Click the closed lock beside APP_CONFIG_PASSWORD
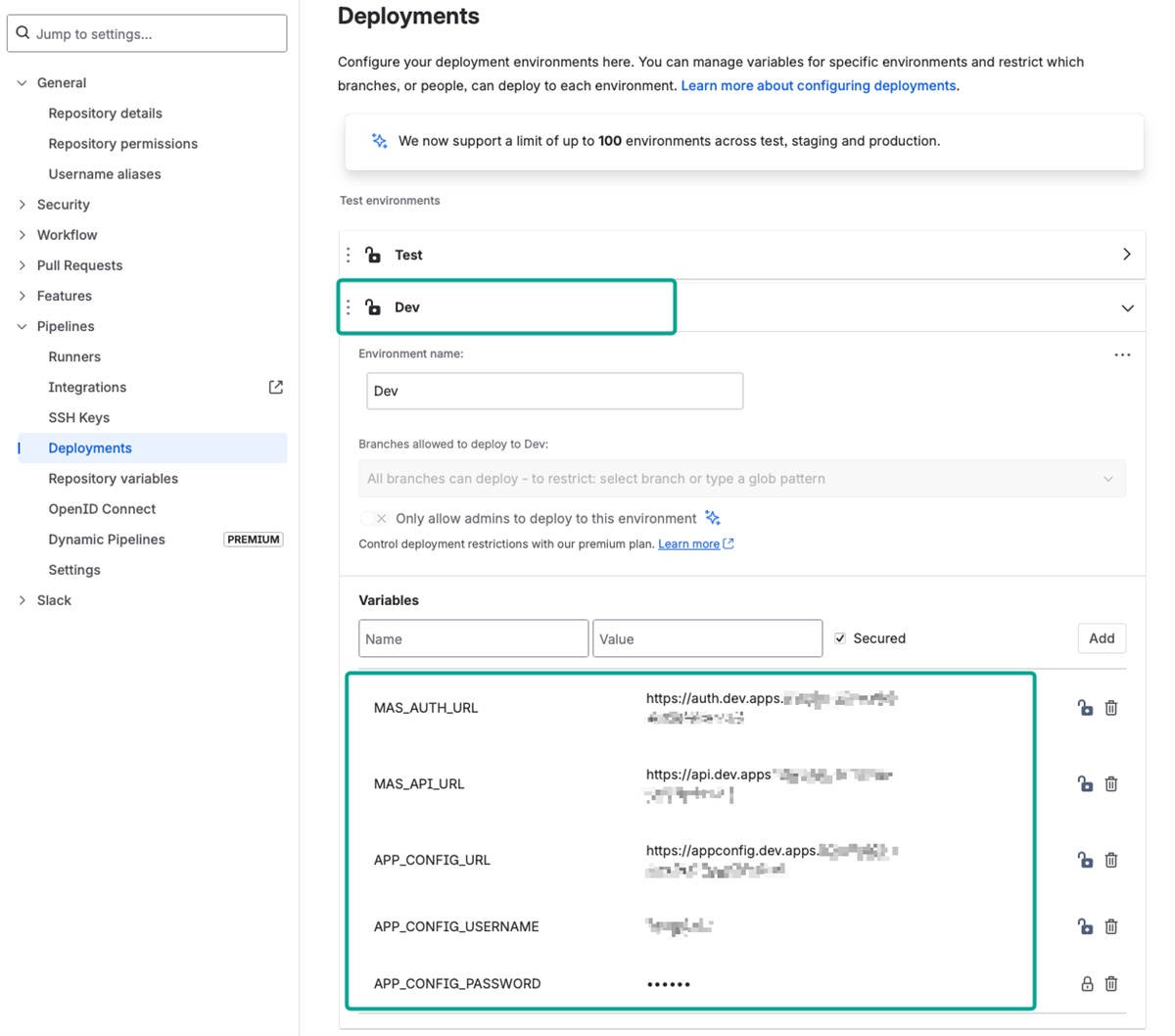 tap(1087, 984)
